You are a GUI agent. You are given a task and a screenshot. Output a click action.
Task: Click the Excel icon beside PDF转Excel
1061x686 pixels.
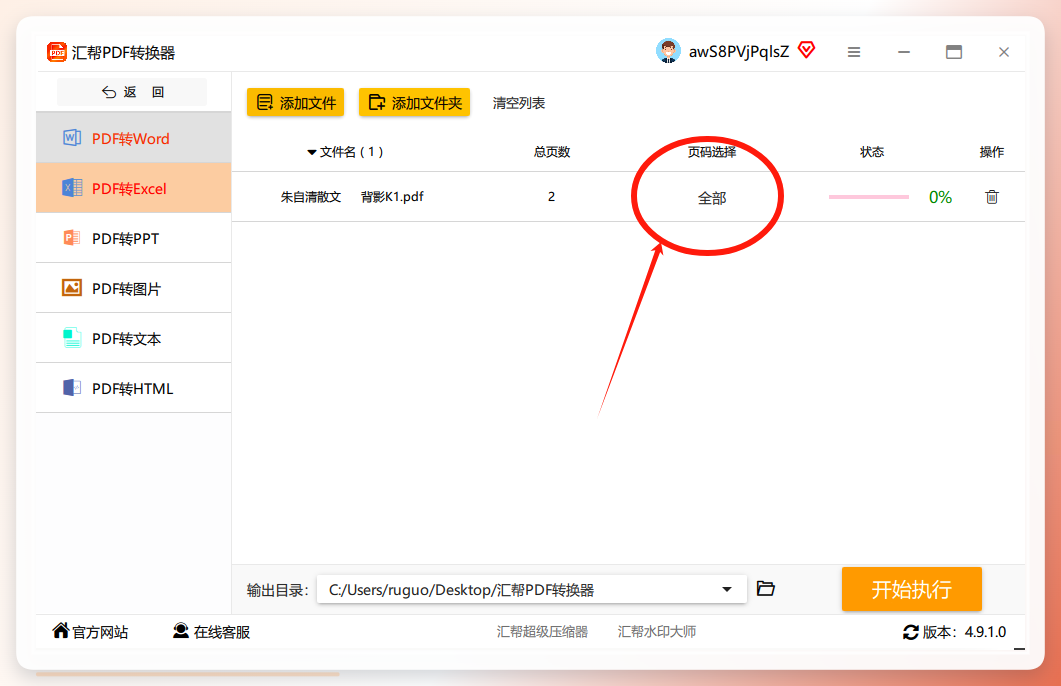(x=72, y=188)
